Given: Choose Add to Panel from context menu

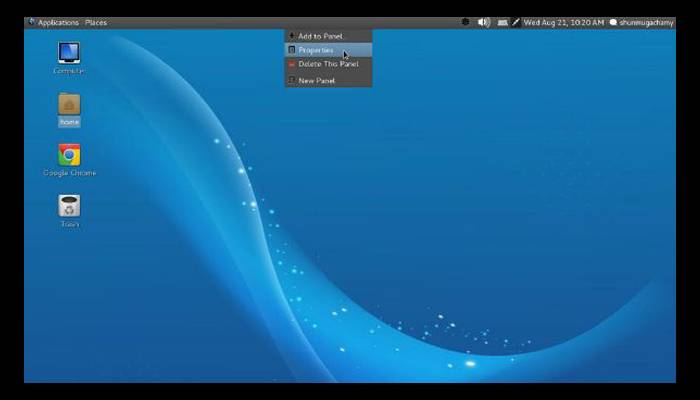Looking at the screenshot, I should click(x=329, y=36).
